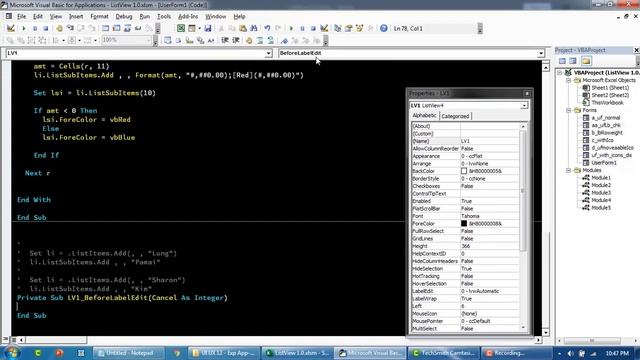This screenshot has height=360, width=640.
Task: Open the BeforeLabelEdit procedure dropdown
Action: tap(540, 53)
